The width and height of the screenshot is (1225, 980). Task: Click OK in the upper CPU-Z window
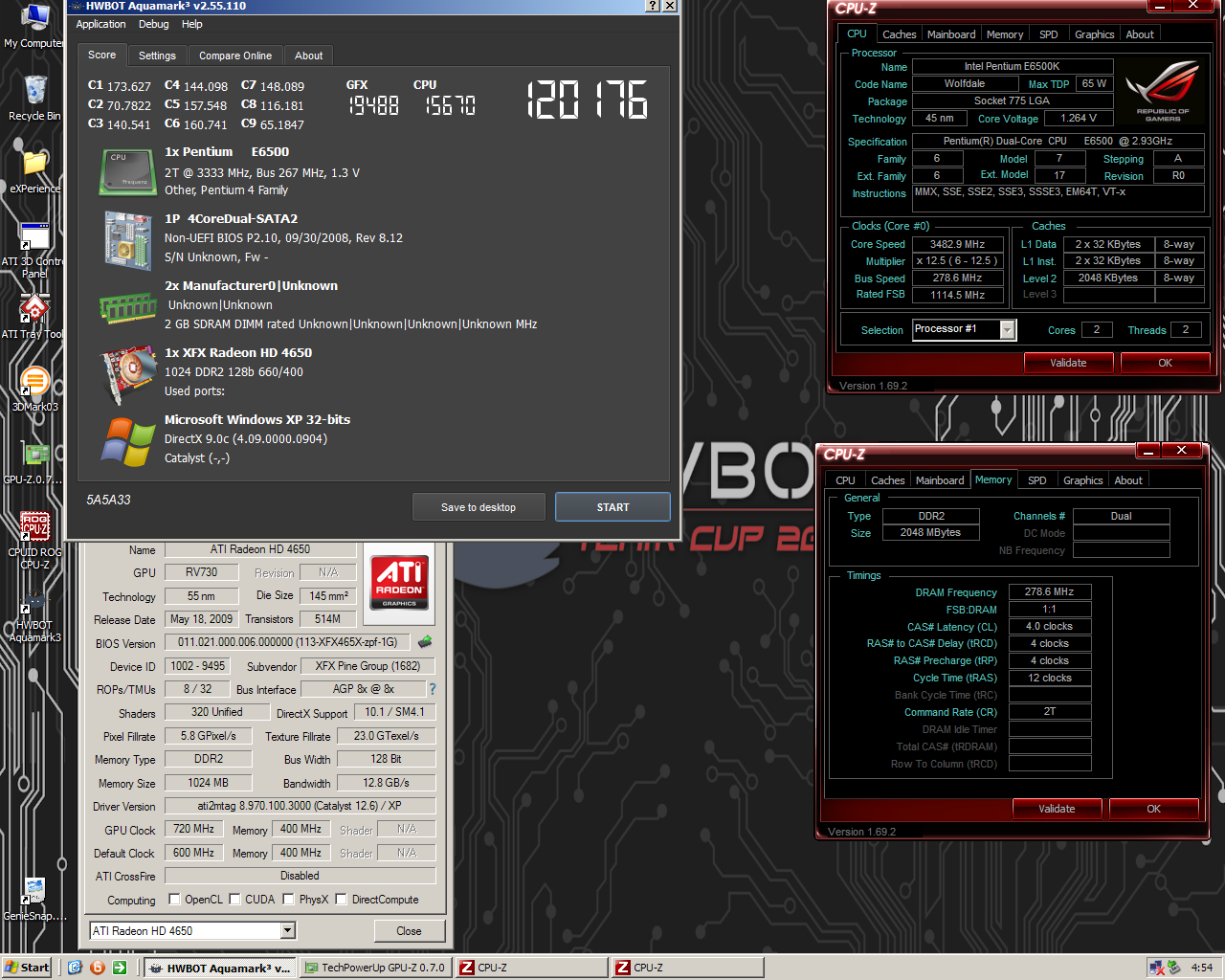(1165, 363)
